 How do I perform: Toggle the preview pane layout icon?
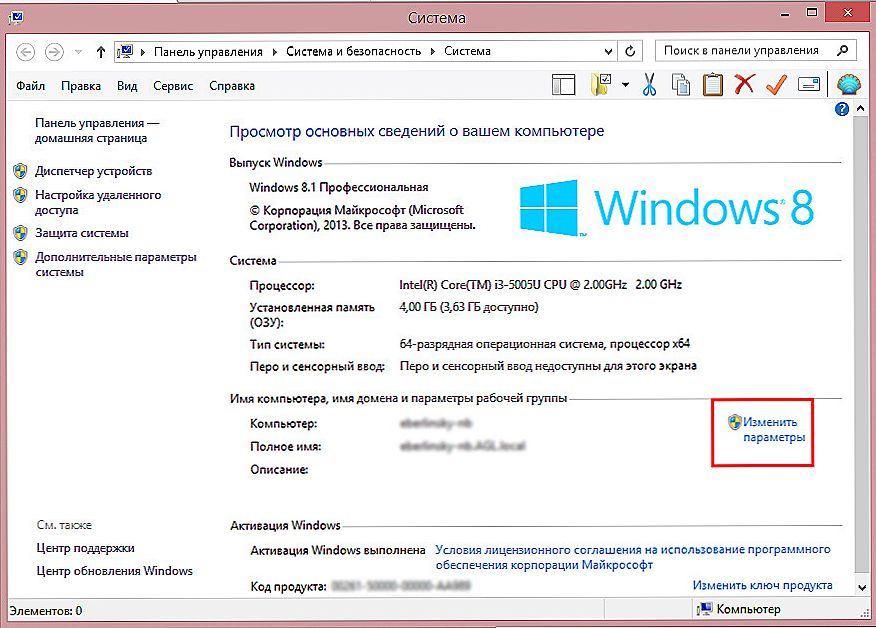(x=563, y=85)
